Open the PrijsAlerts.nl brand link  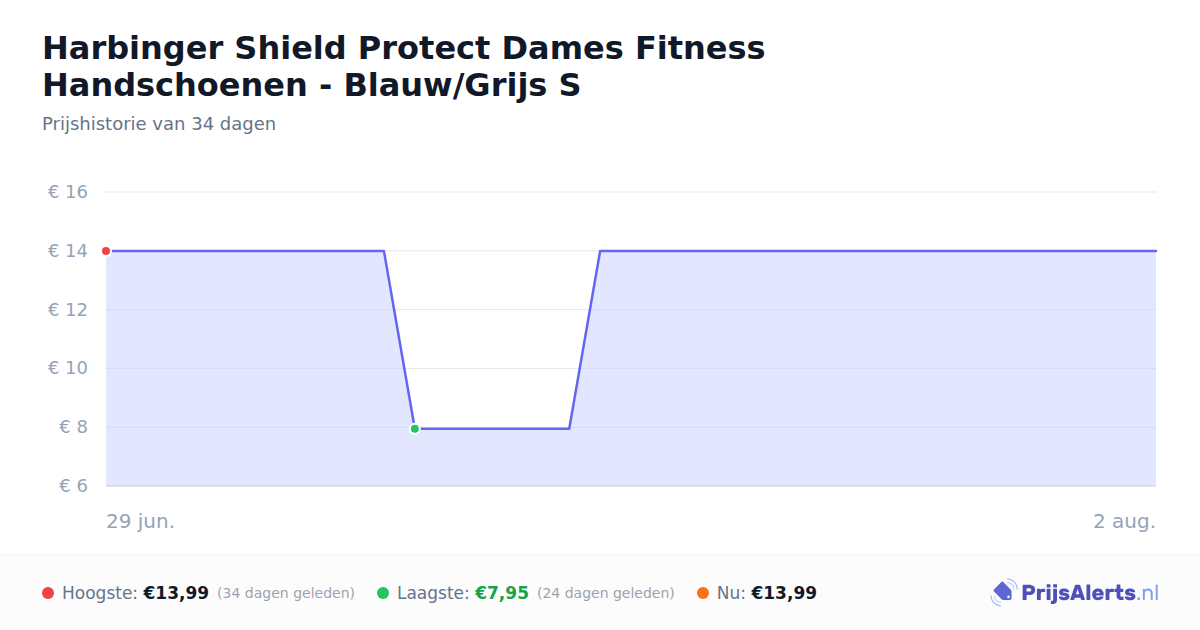click(x=1075, y=593)
